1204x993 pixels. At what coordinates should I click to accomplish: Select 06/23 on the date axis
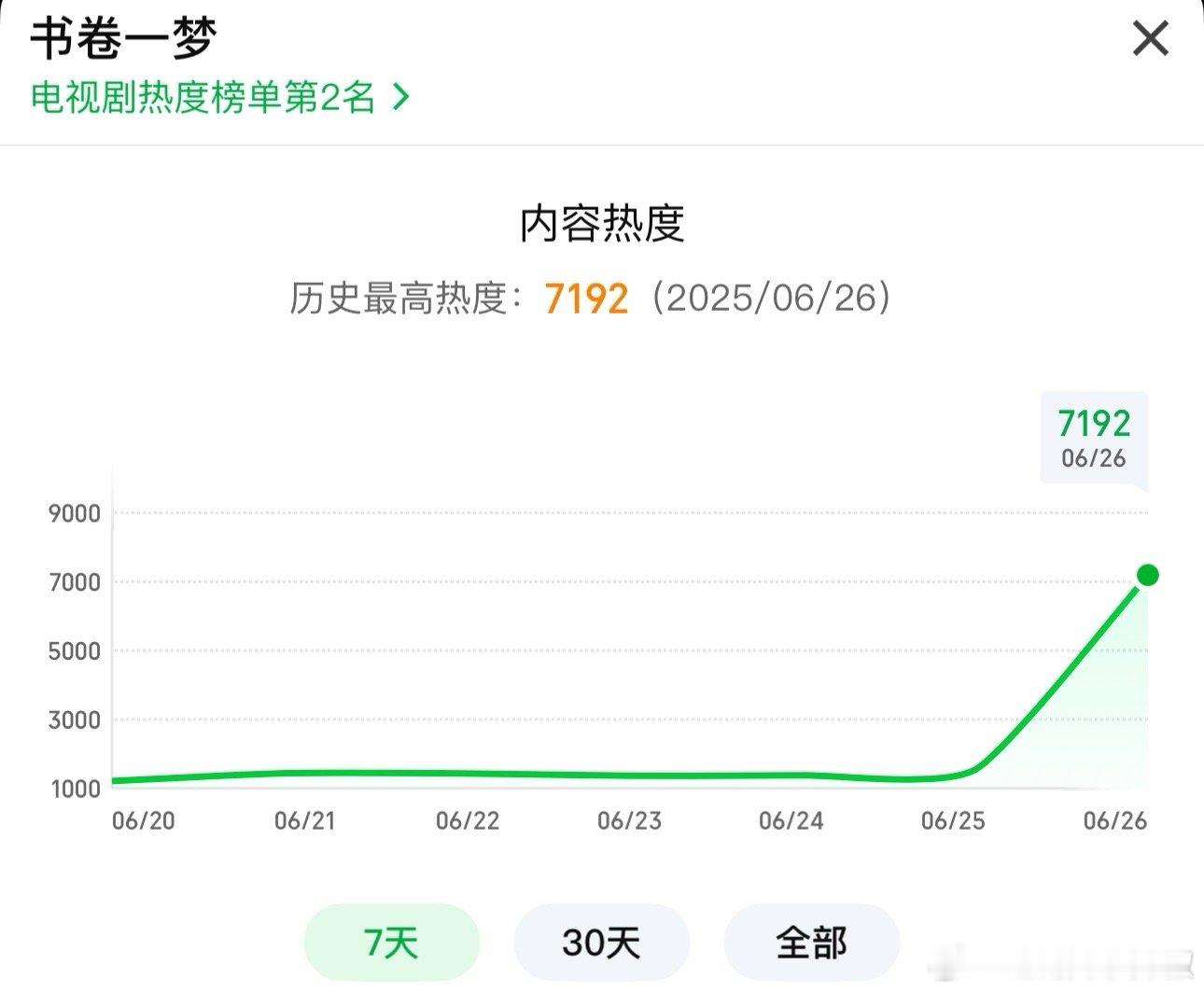click(629, 820)
